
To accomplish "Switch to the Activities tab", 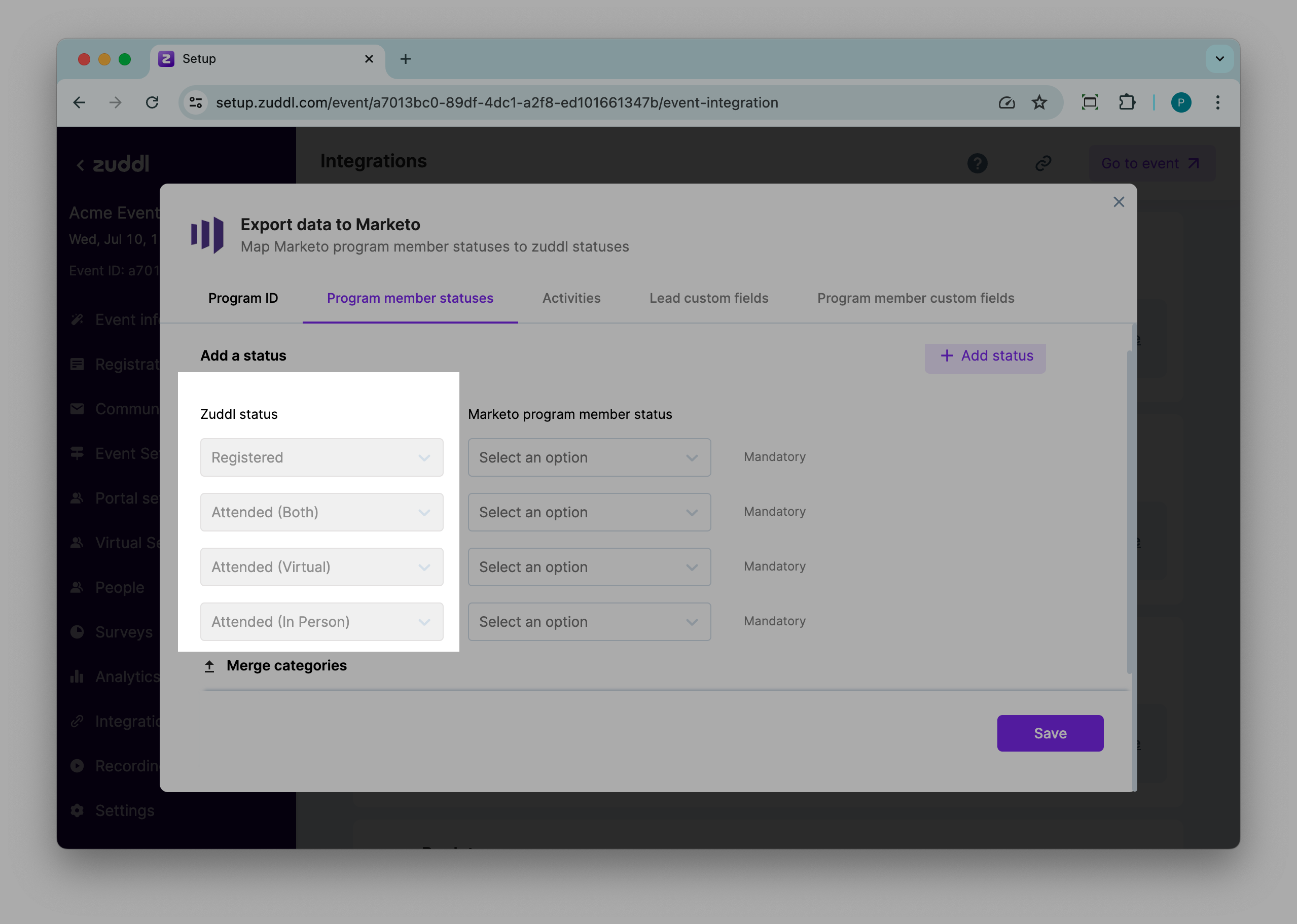I will 571,298.
